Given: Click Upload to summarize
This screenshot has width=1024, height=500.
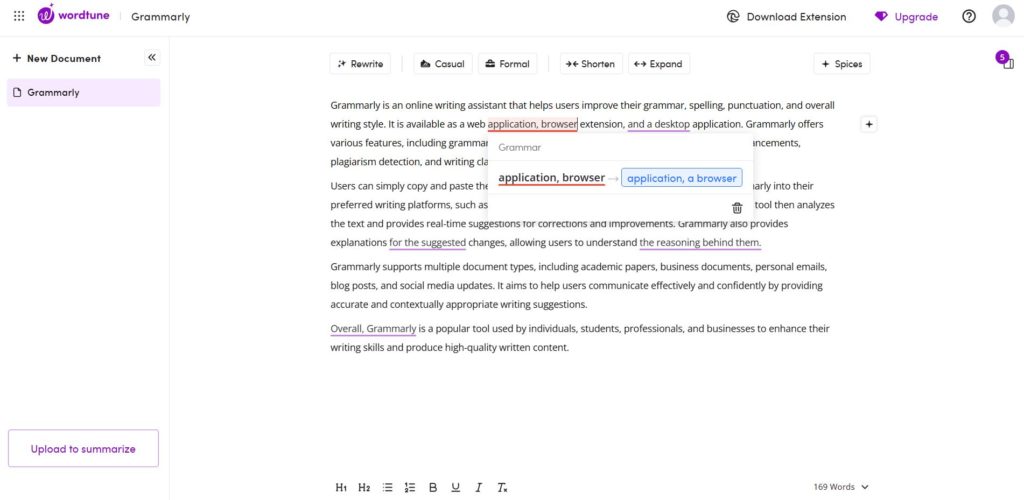Looking at the screenshot, I should coord(83,448).
